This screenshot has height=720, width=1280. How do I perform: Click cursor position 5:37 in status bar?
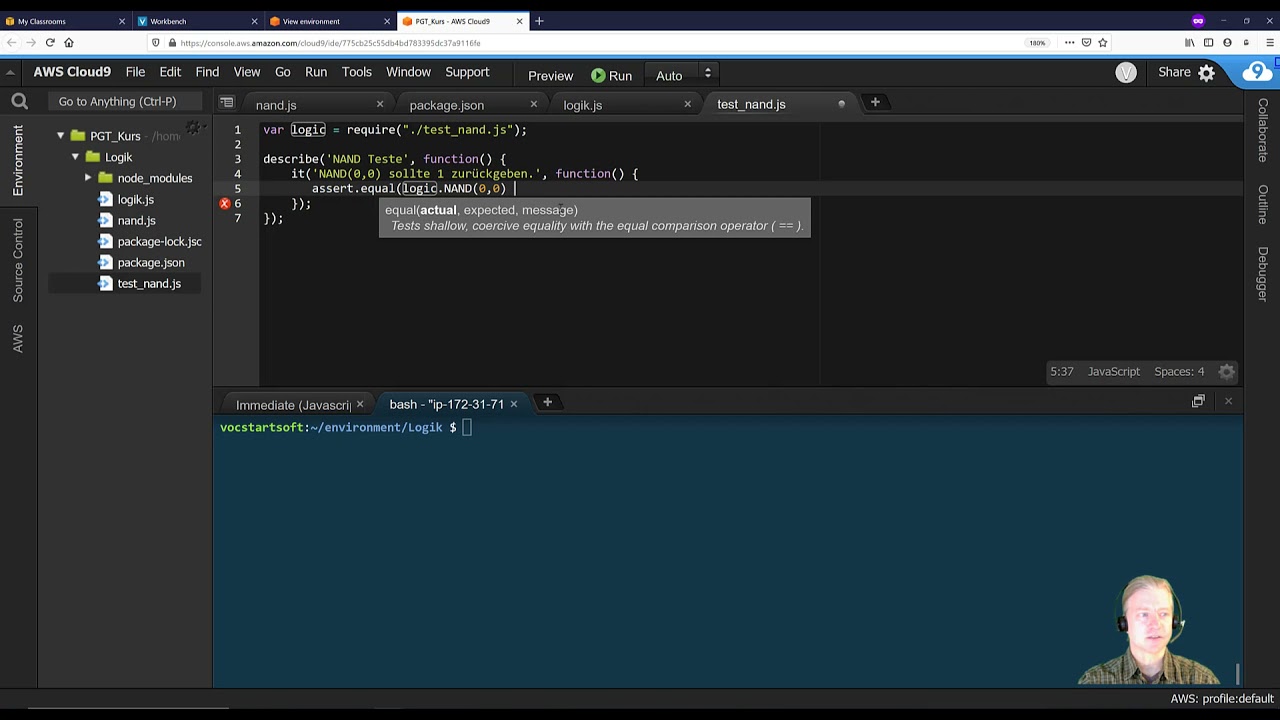(1061, 371)
